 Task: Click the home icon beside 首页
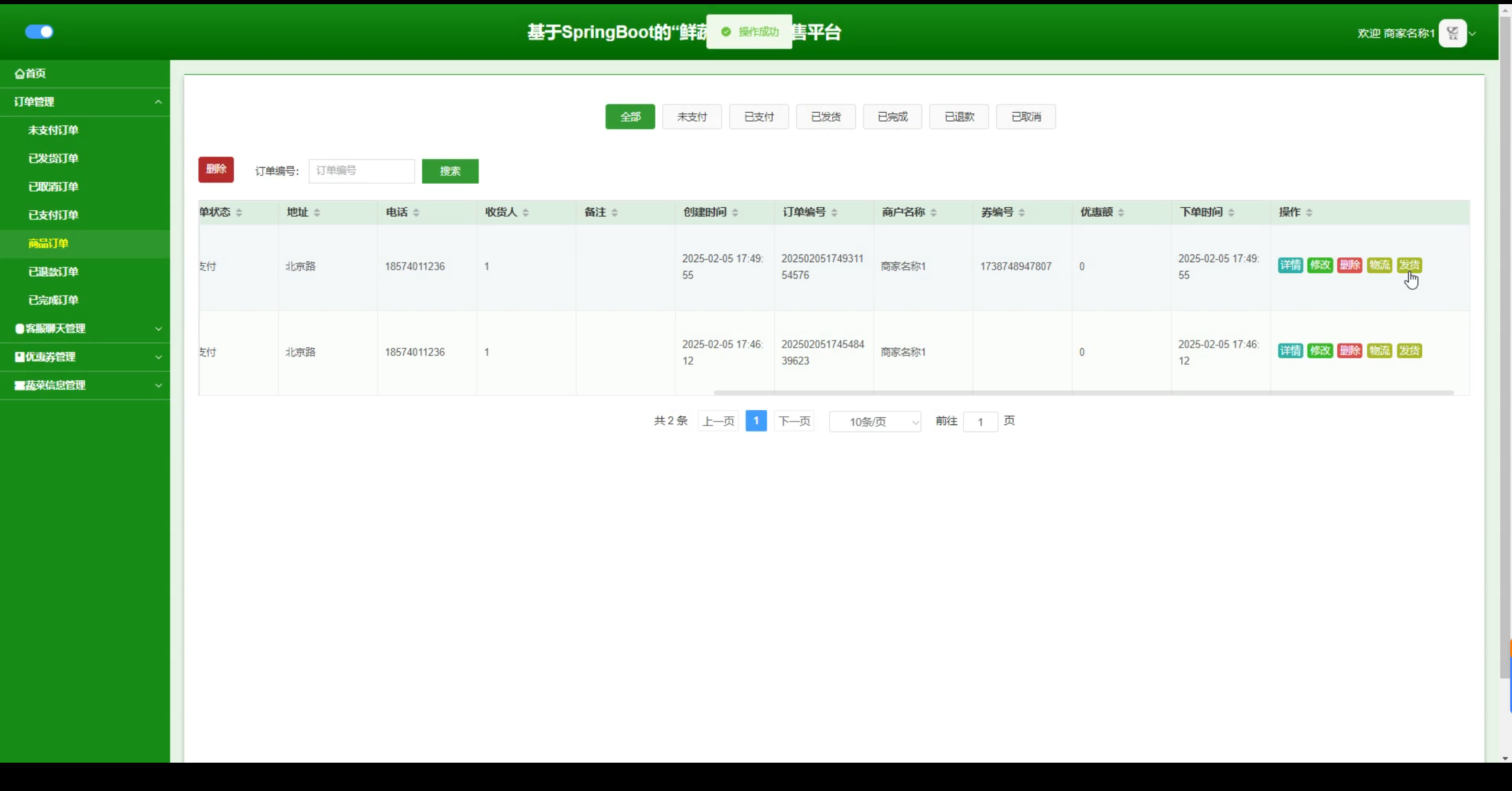coord(19,74)
